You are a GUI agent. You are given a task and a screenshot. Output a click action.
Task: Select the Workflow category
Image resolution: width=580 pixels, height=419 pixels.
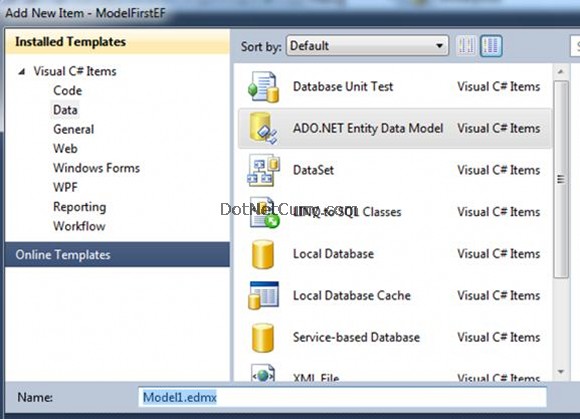tap(79, 226)
